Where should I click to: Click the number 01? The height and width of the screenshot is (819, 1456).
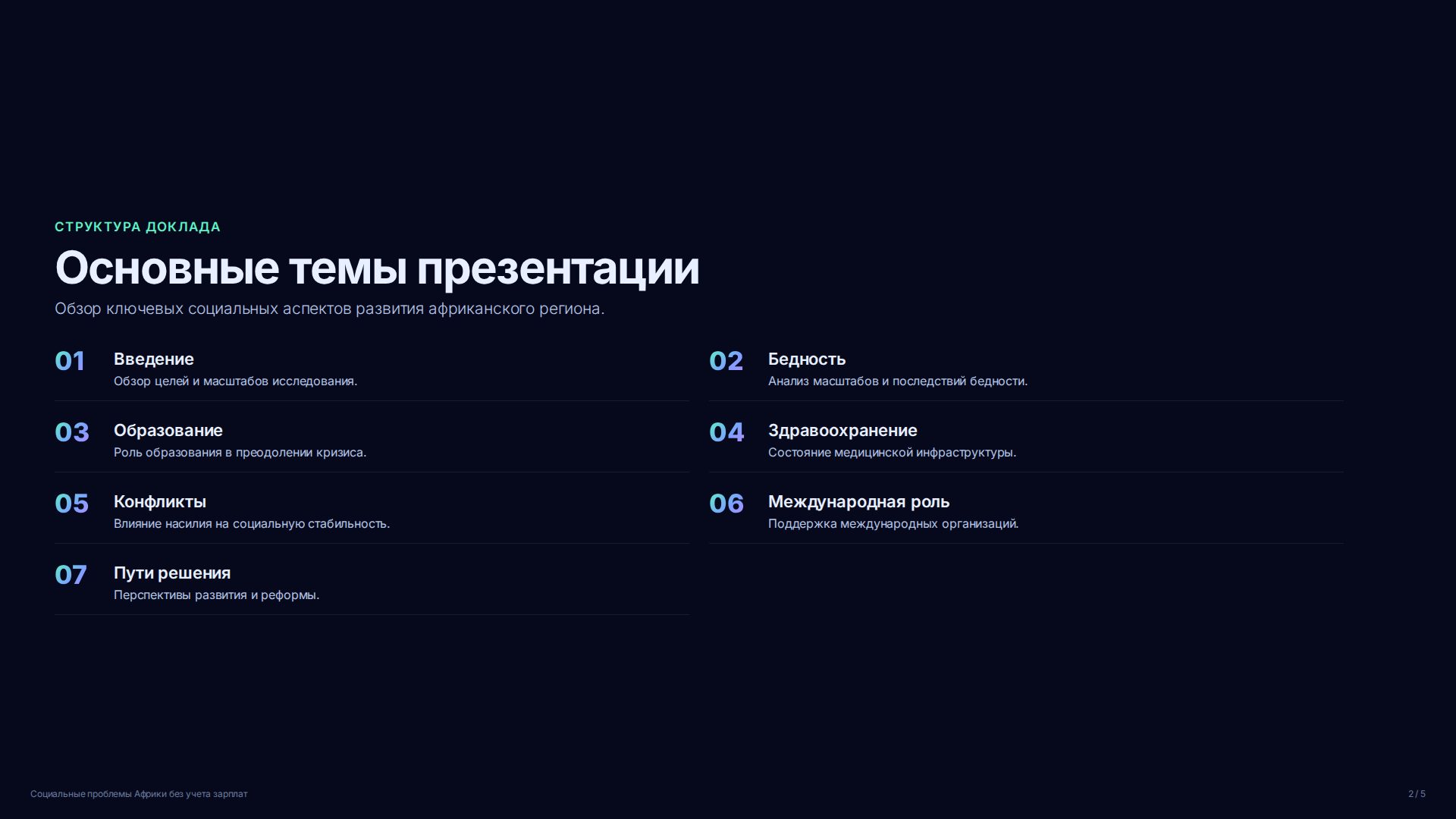[70, 361]
